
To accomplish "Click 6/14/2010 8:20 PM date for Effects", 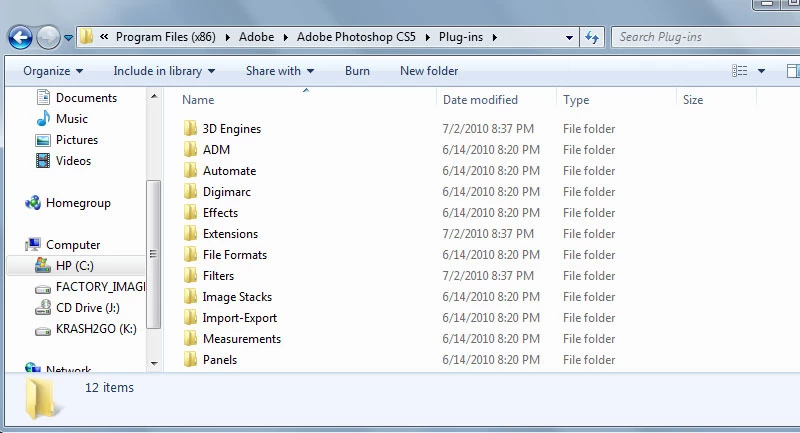I will click(491, 213).
